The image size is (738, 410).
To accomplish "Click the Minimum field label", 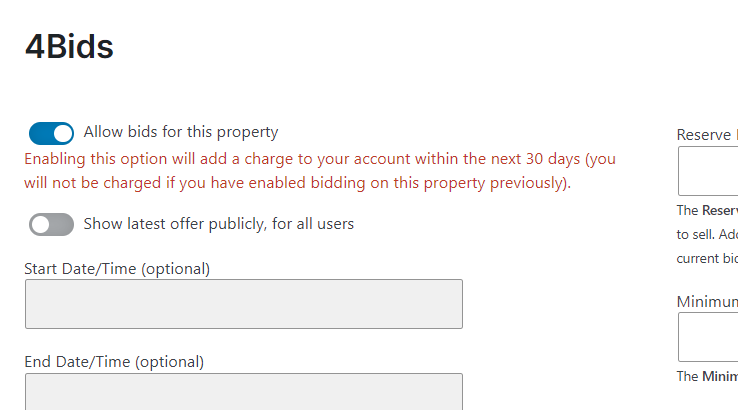I will pos(707,301).
